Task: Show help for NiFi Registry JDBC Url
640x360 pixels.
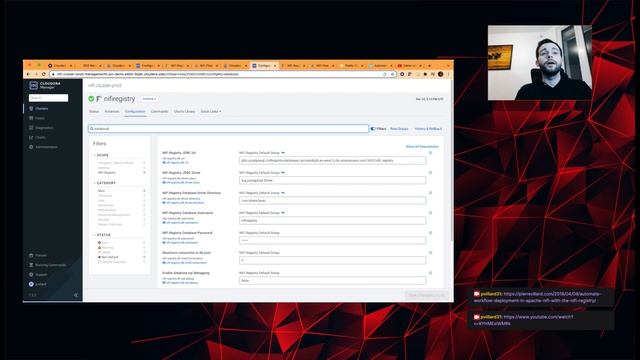Action: tap(430, 153)
